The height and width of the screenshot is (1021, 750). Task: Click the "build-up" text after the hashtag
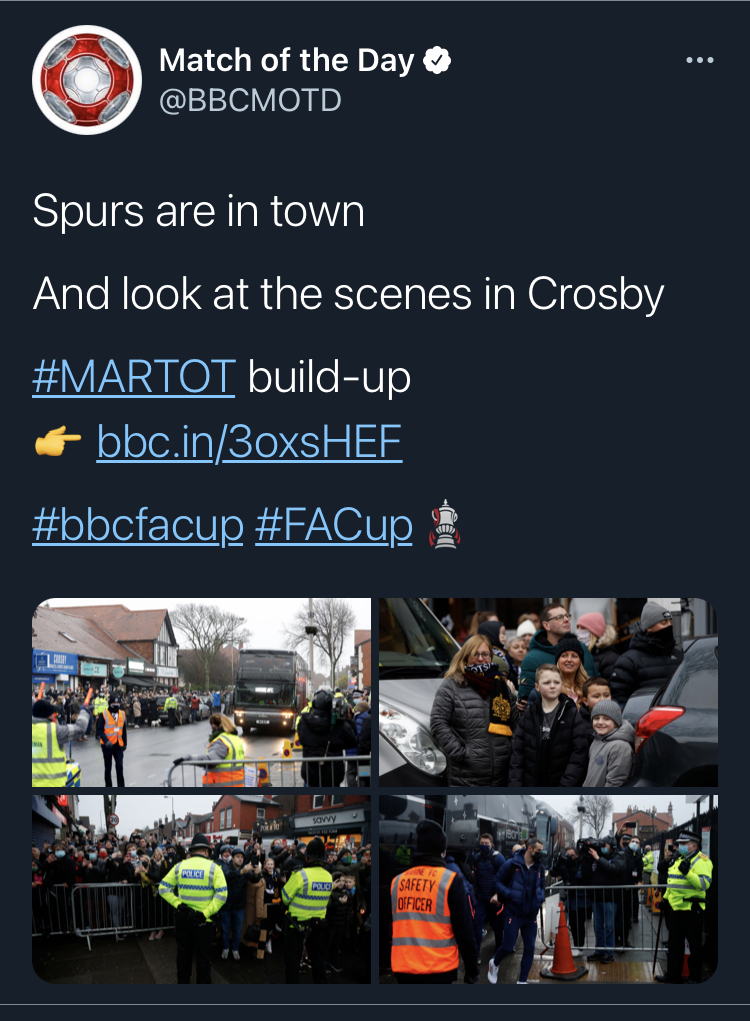coord(329,378)
